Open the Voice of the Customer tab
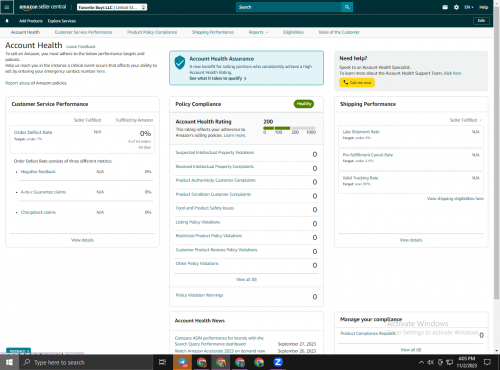Screen dimensions: 500x370 click(339, 32)
